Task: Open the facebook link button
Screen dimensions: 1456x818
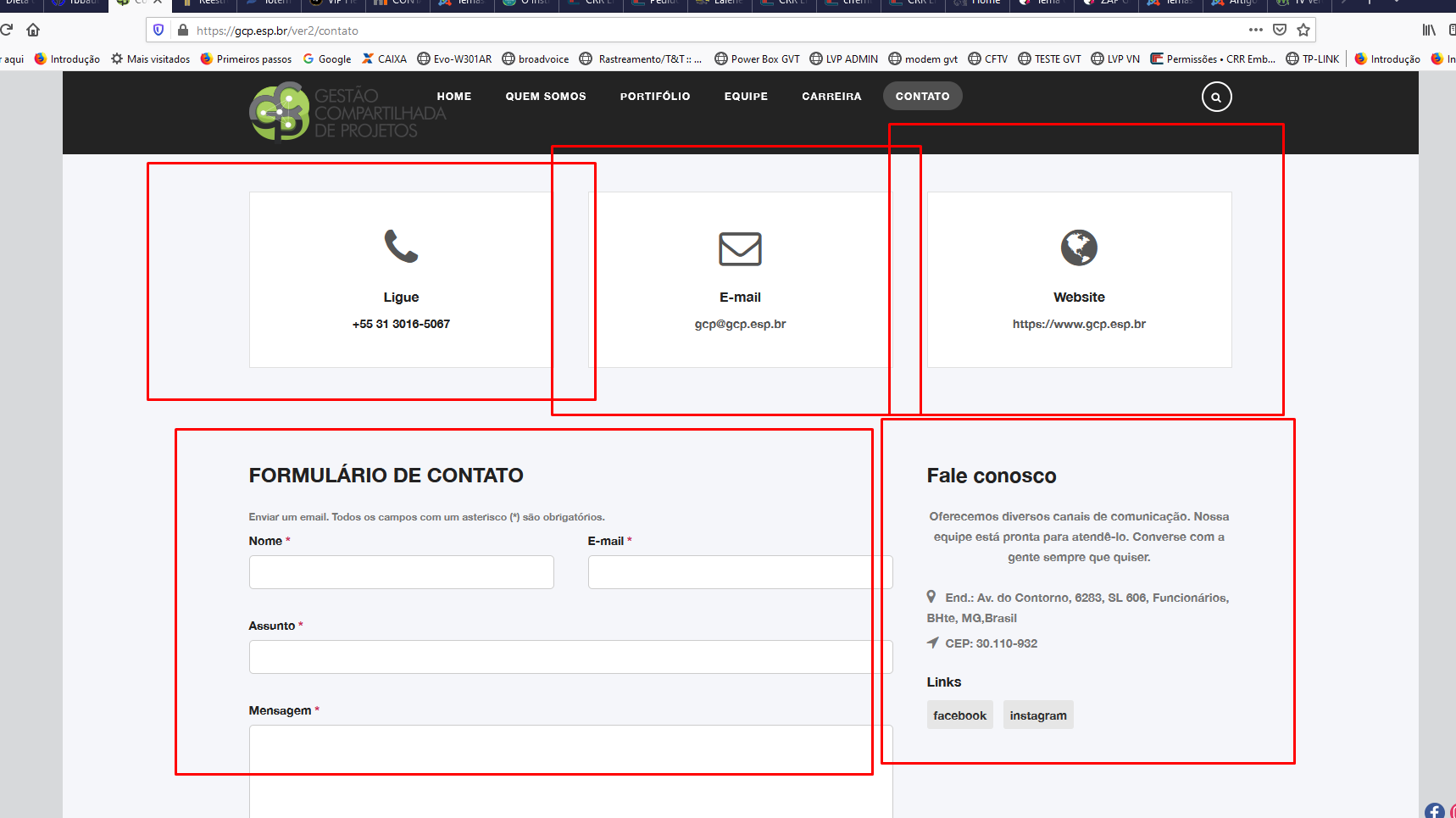Action: 959,715
